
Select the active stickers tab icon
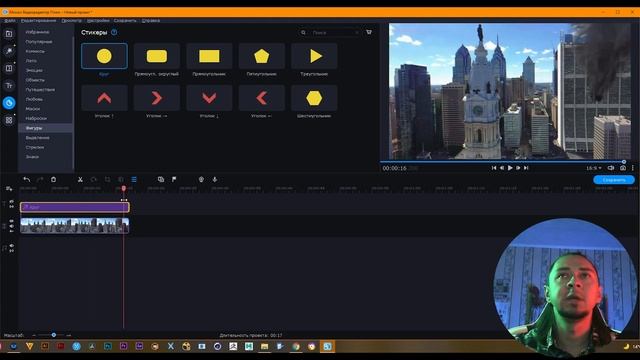coord(9,103)
